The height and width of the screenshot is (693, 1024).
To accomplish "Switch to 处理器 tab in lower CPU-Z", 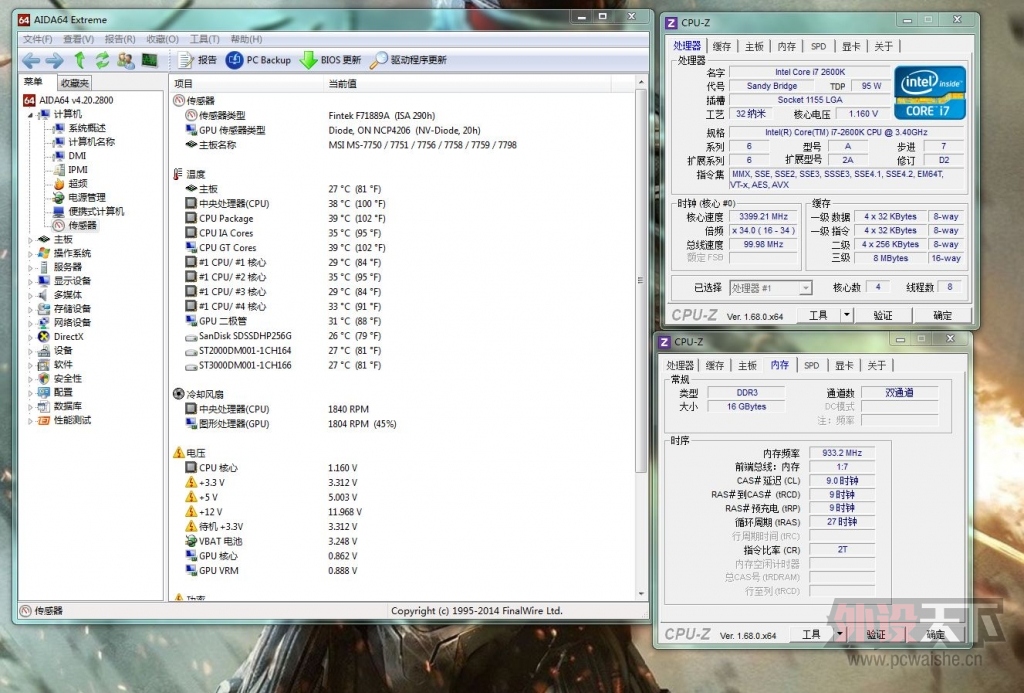I will click(680, 365).
